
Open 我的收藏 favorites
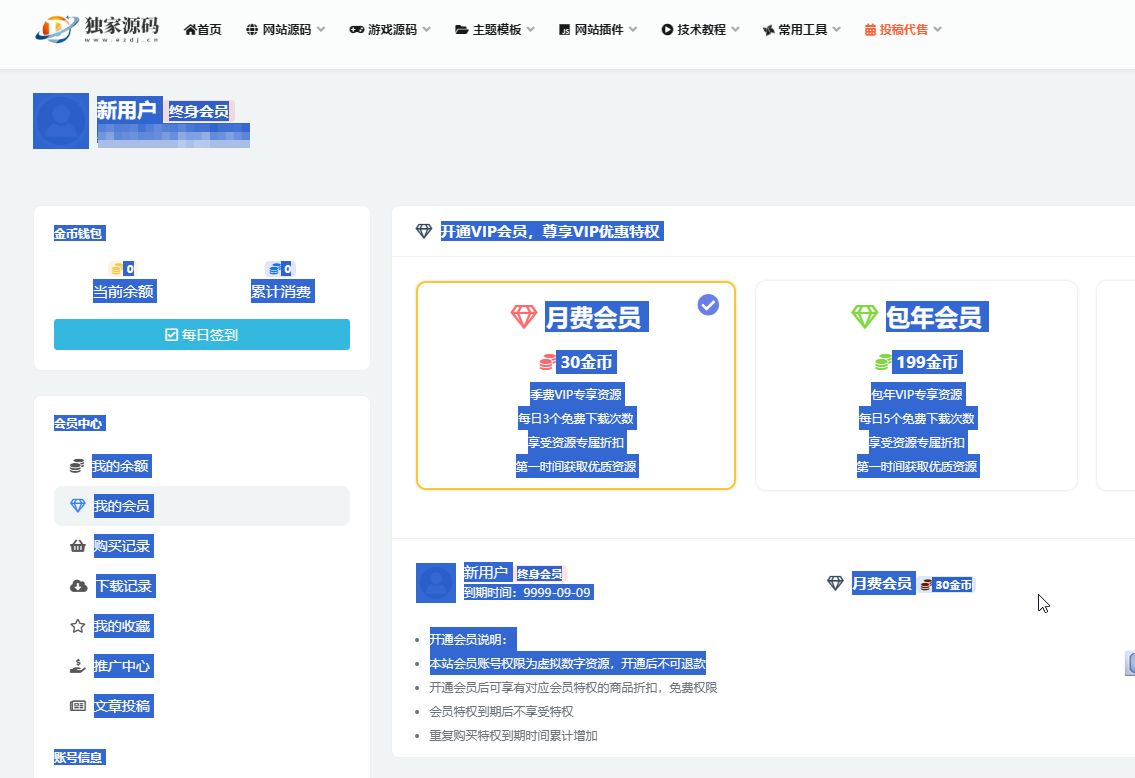(122, 626)
